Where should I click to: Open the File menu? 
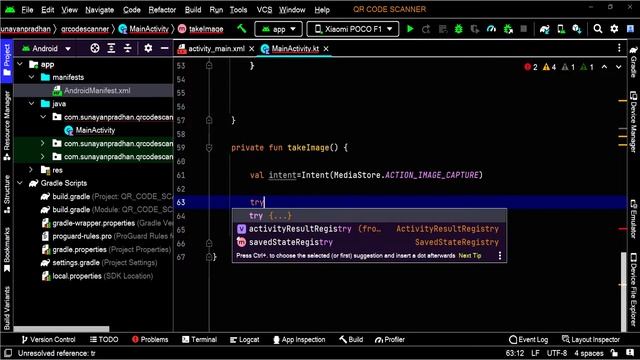point(27,10)
